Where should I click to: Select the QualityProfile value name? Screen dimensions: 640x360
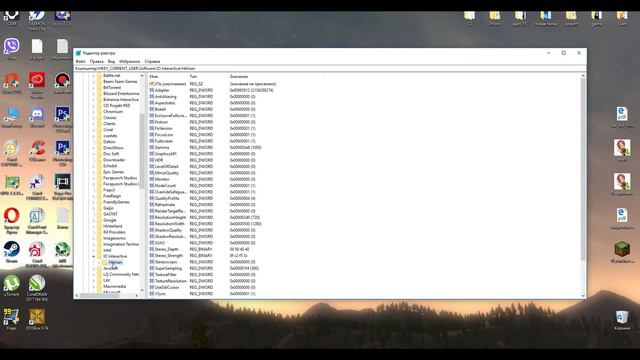167,198
